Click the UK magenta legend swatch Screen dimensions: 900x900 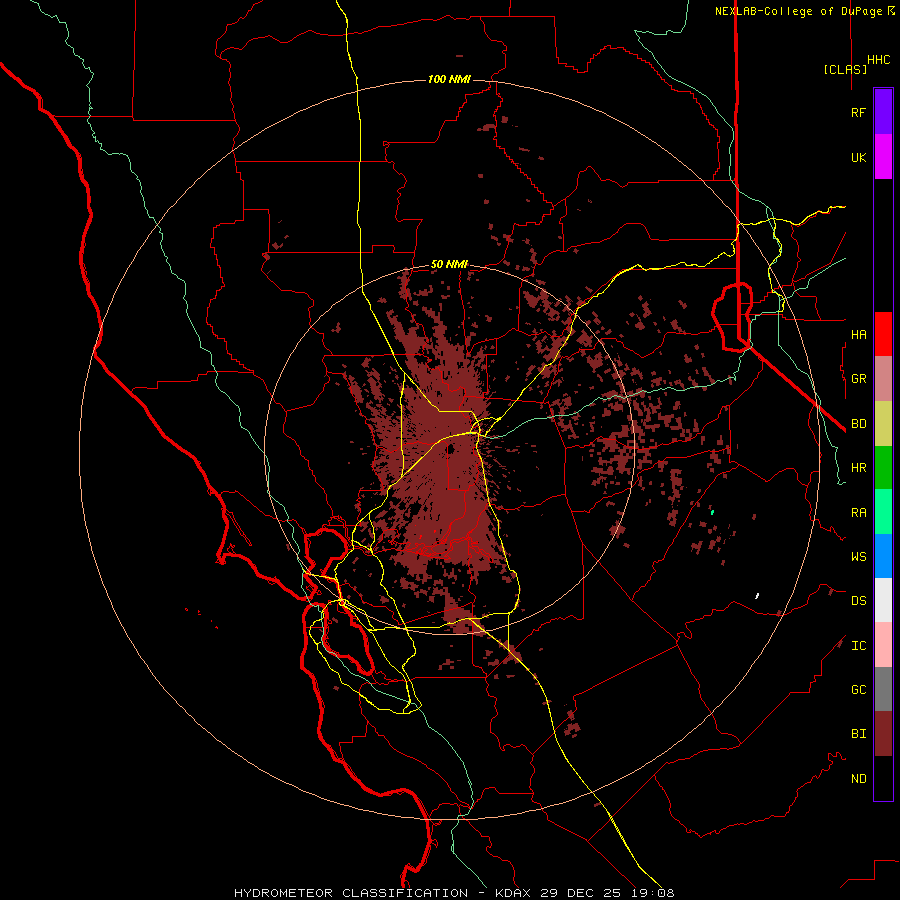pos(883,157)
